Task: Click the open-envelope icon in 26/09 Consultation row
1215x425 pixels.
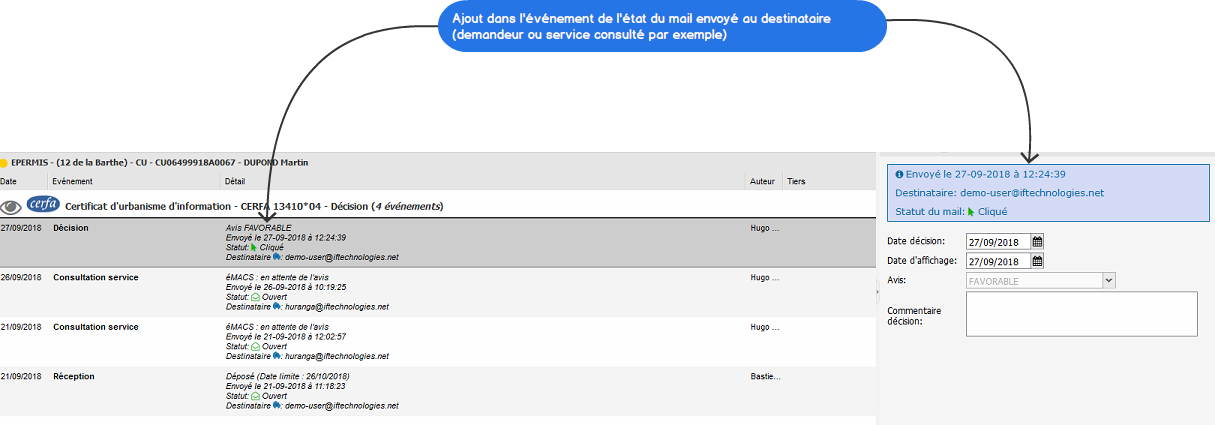Action: 255,297
